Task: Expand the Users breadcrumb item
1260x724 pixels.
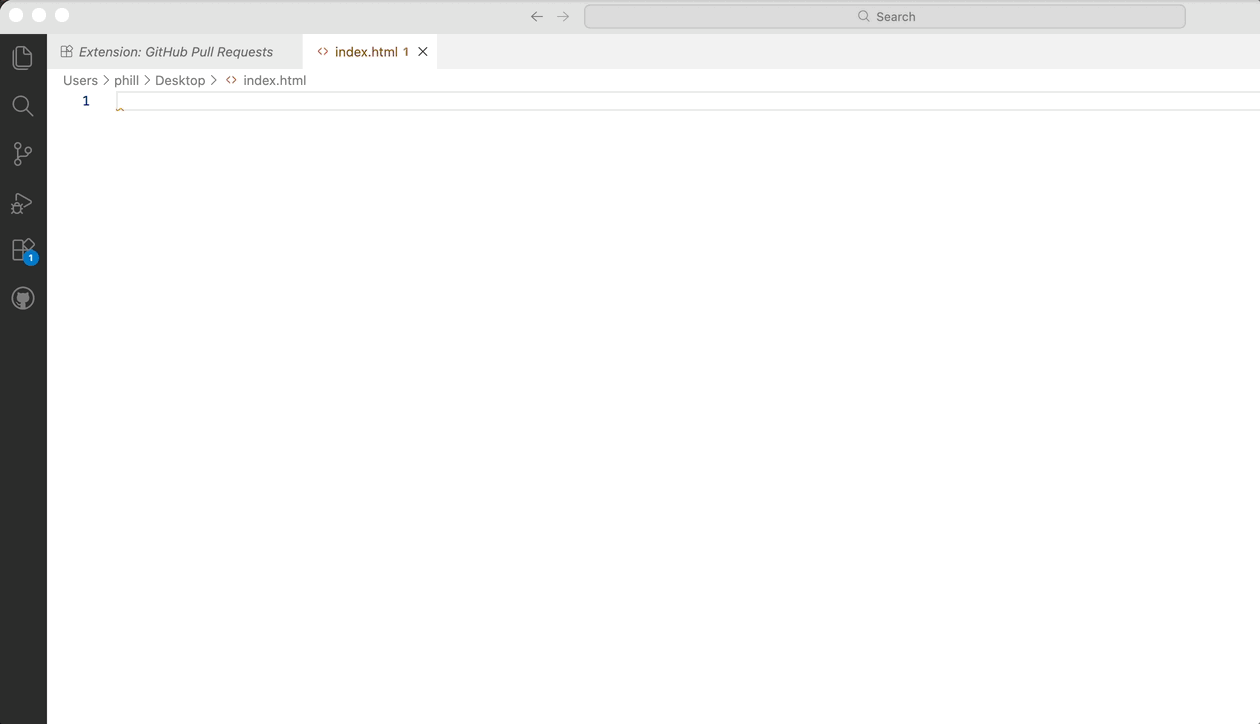Action: (80, 80)
